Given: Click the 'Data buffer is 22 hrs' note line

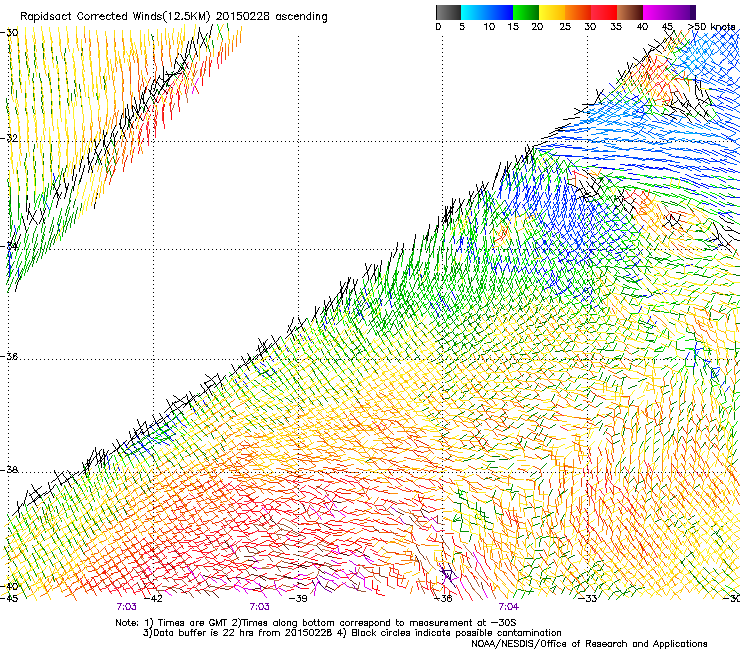Looking at the screenshot, I should pos(352,633).
